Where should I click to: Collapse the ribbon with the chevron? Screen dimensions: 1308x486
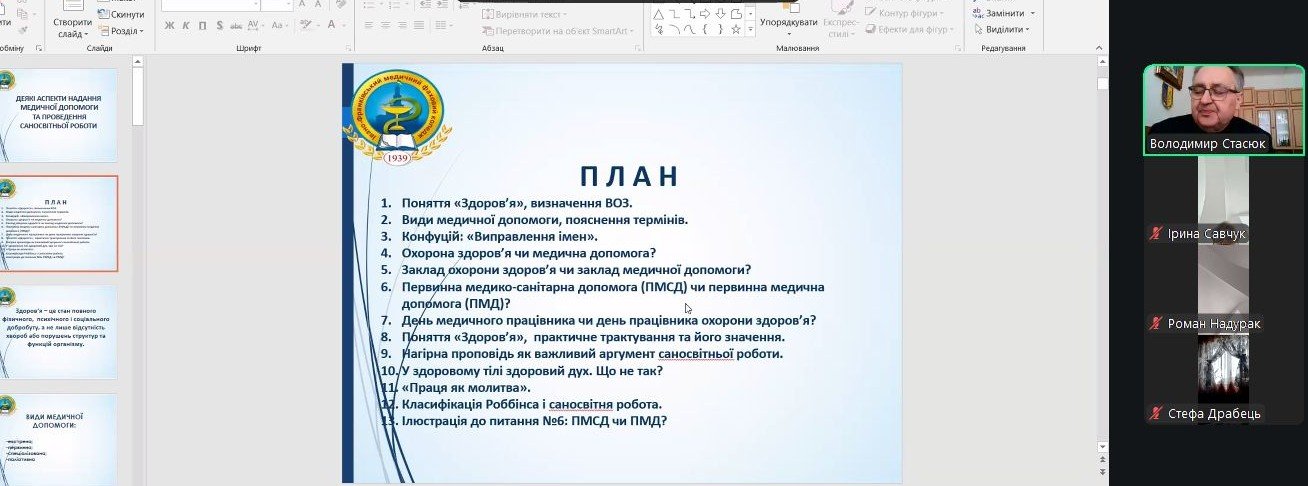click(1100, 48)
